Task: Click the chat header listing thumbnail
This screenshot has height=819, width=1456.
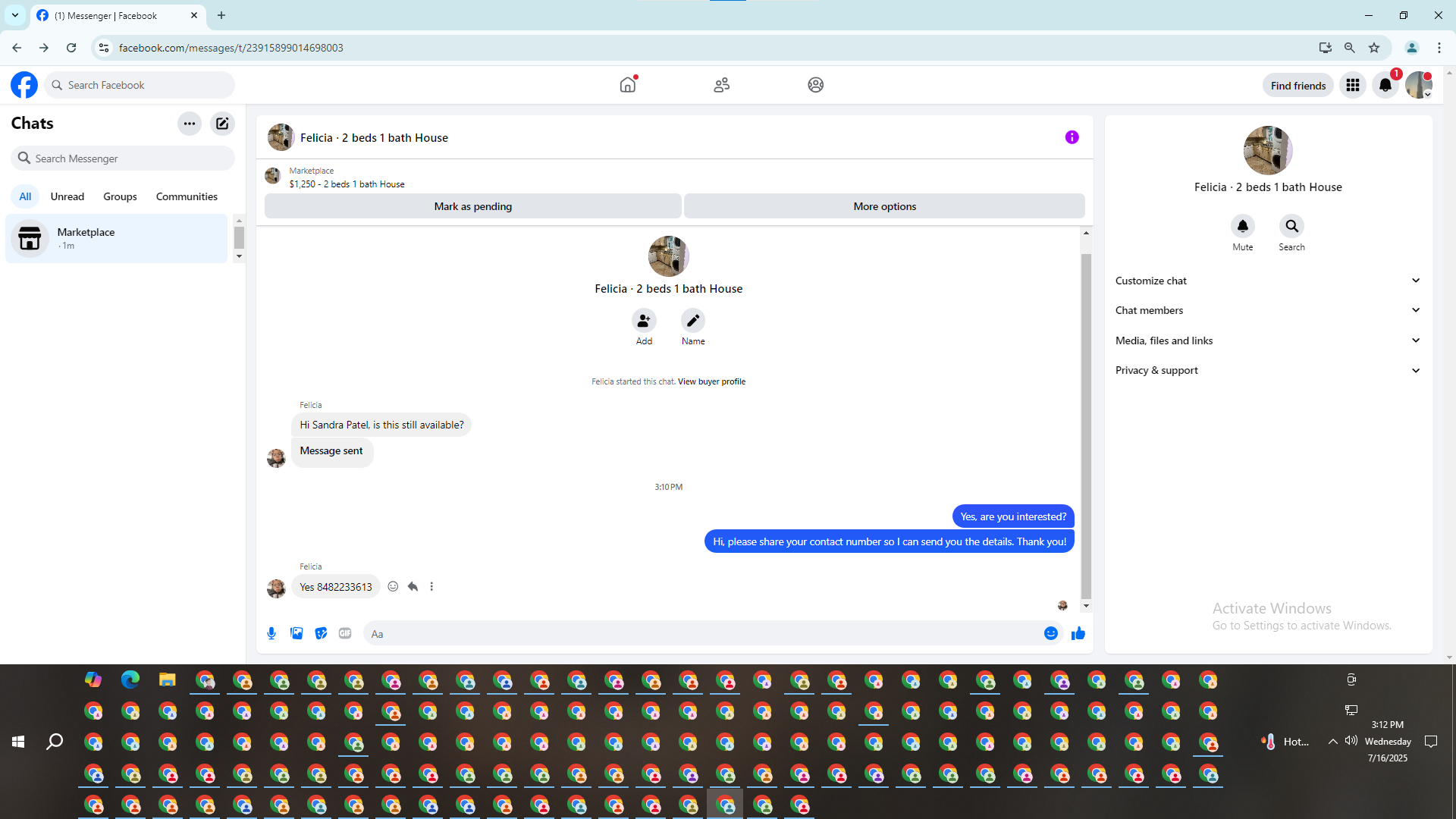Action: point(281,137)
